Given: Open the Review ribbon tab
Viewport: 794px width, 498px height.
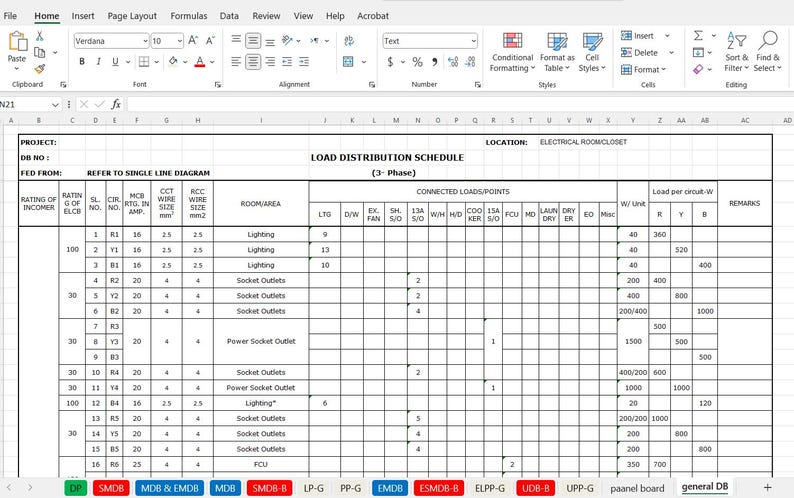Looking at the screenshot, I should 266,16.
